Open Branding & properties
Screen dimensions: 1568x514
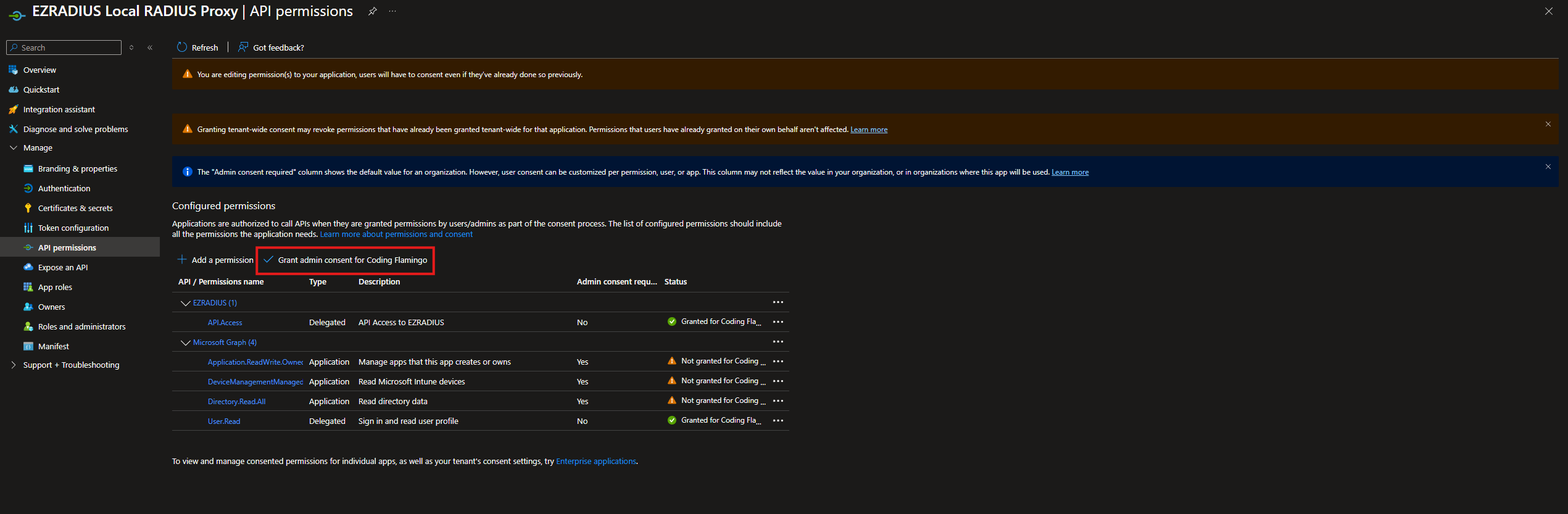click(x=77, y=168)
